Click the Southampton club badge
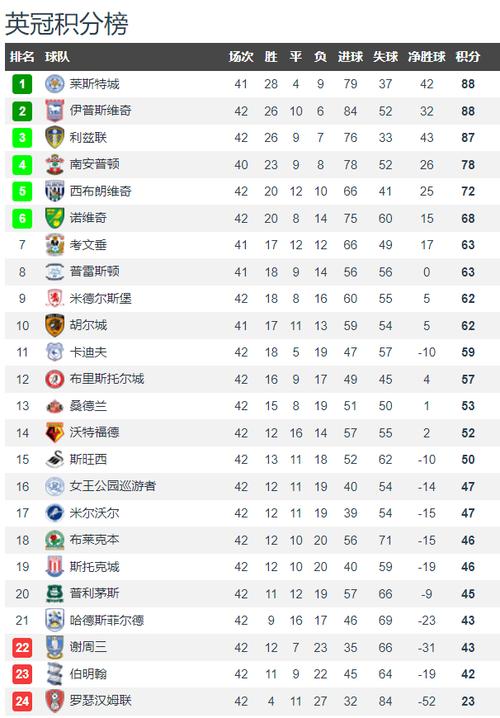500x718 pixels. (x=54, y=164)
